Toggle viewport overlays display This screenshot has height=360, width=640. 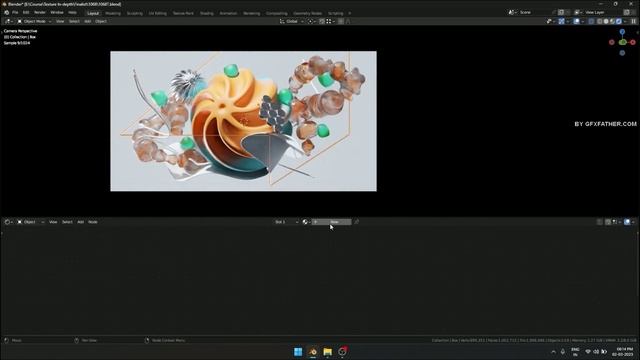click(x=576, y=21)
